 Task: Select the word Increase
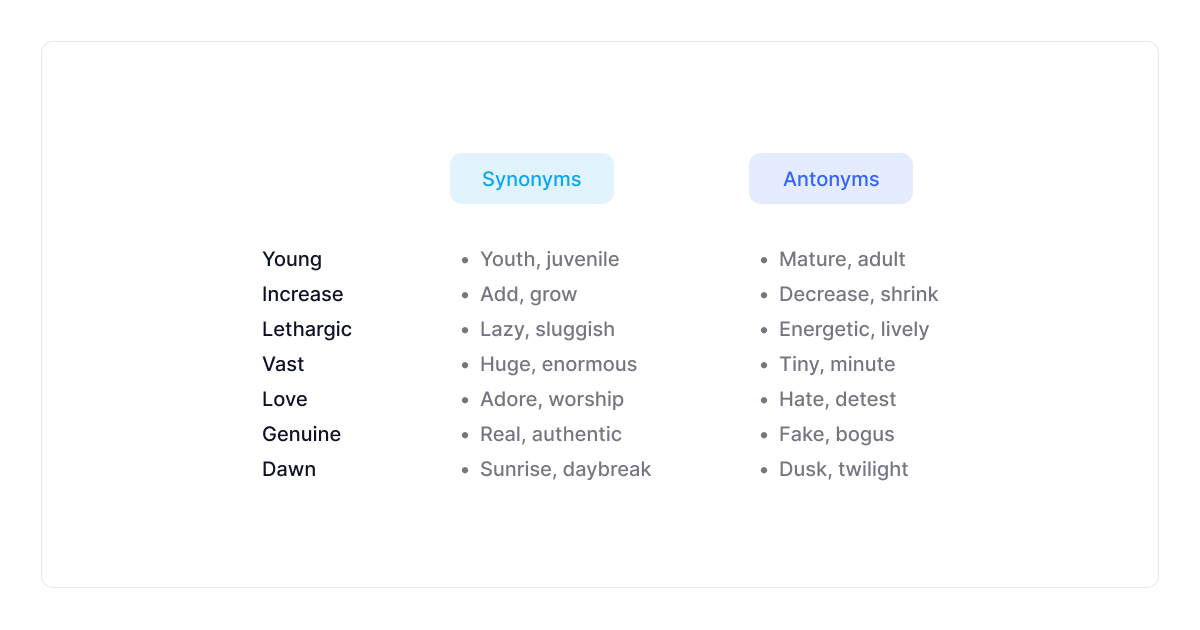coord(302,294)
